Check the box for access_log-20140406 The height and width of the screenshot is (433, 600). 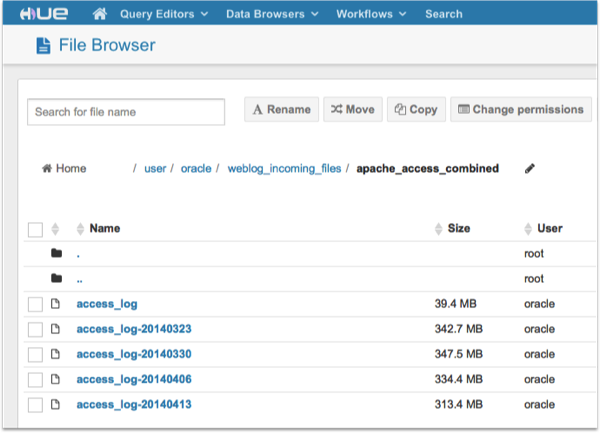(35, 380)
